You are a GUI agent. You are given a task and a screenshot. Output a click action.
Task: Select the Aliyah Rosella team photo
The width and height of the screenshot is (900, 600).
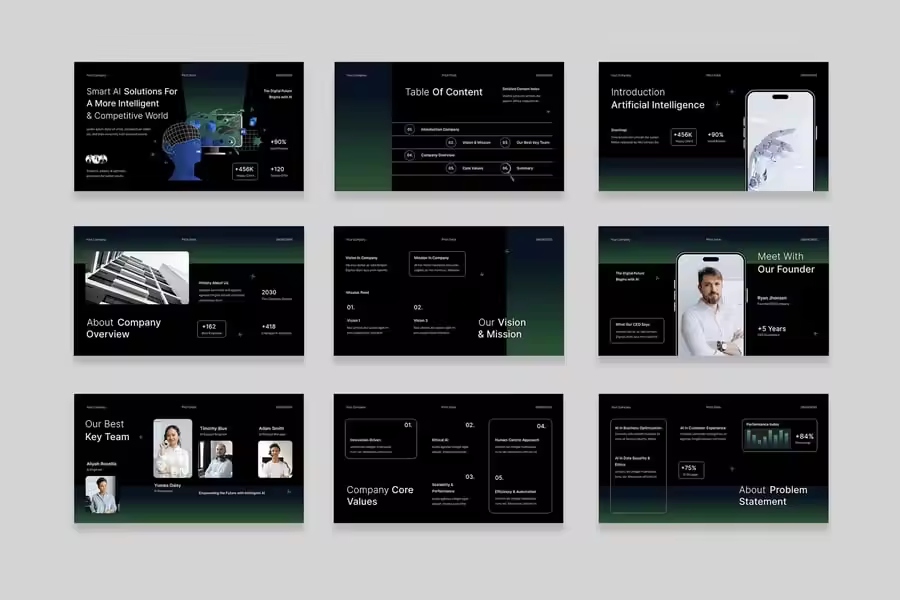click(102, 494)
